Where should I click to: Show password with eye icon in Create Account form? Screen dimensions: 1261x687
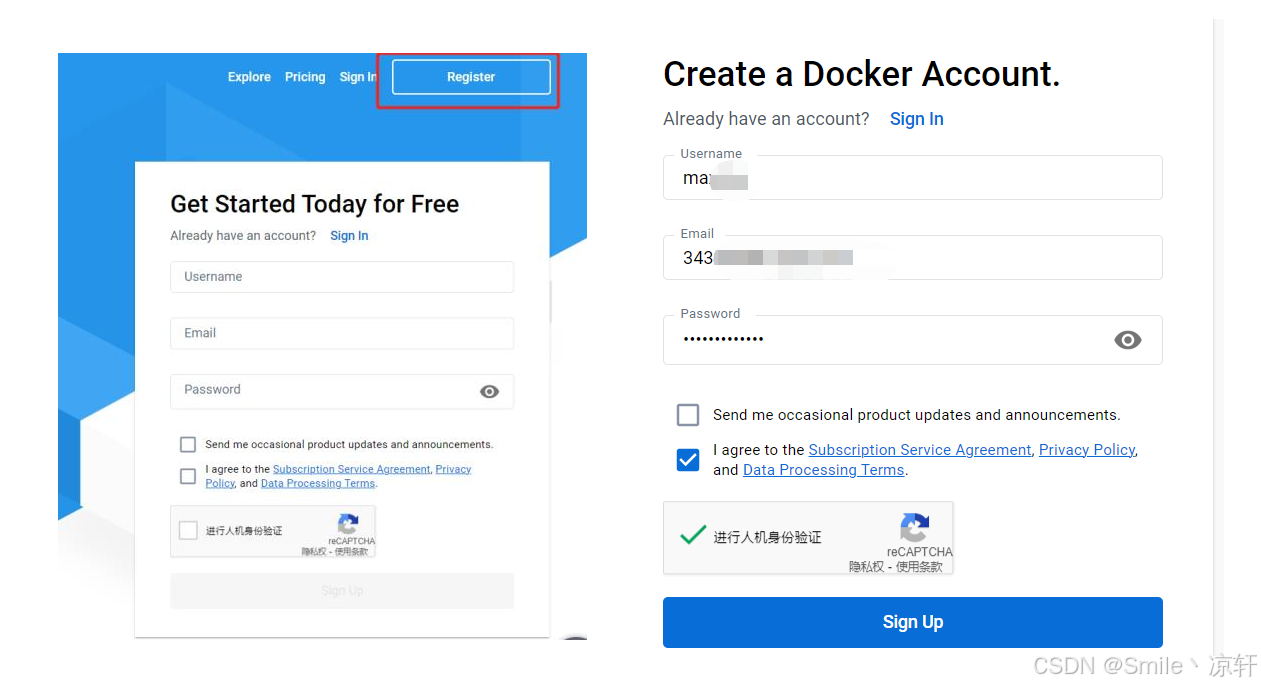(1128, 340)
